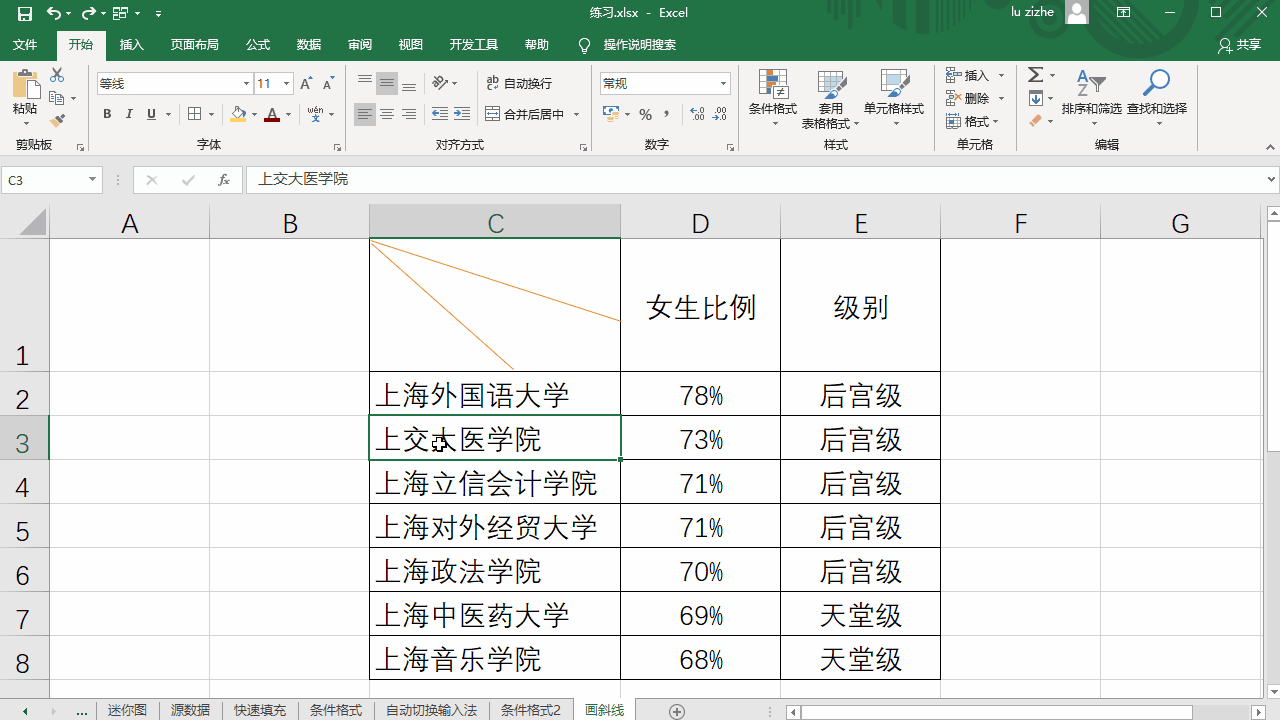Add a new sheet with plus button
Viewport: 1280px width, 720px height.
click(677, 711)
